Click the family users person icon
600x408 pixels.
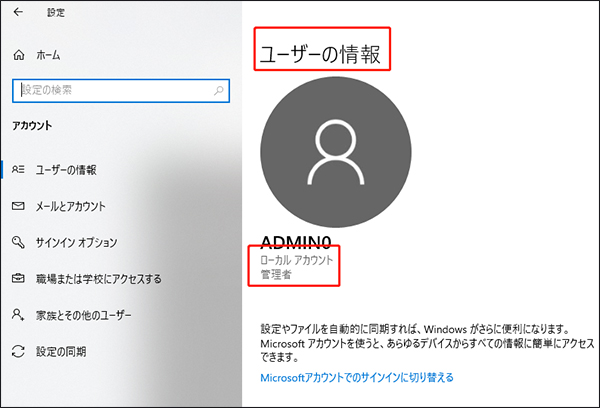18,315
